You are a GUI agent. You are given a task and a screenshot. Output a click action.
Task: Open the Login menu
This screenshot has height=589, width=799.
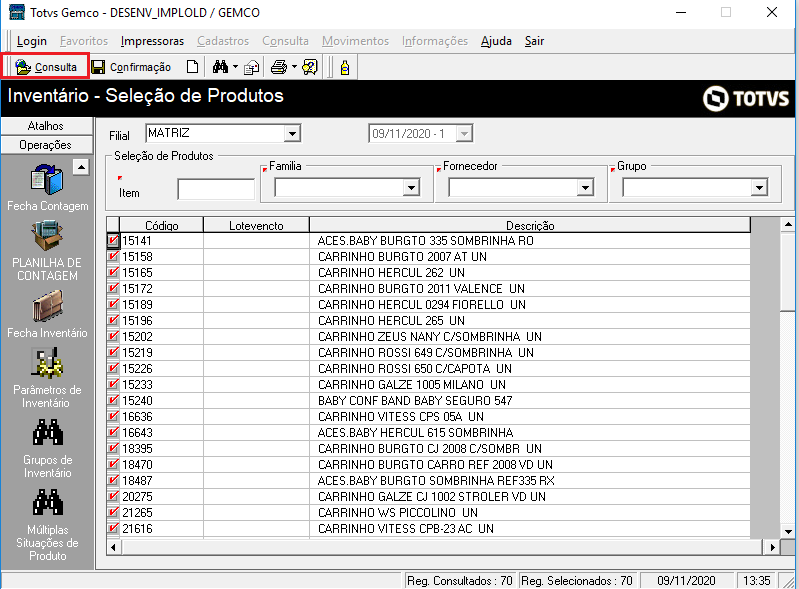coord(32,41)
